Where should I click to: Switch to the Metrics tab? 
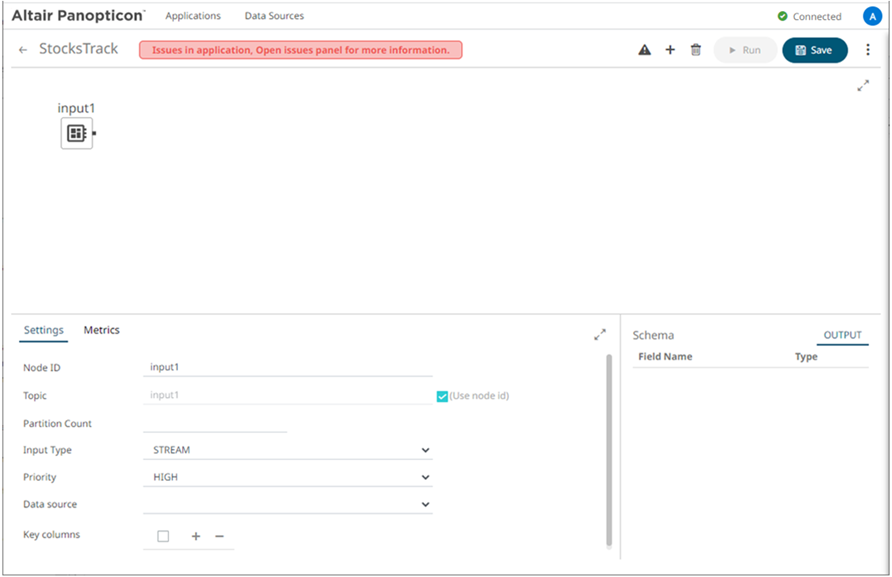[x=101, y=330]
